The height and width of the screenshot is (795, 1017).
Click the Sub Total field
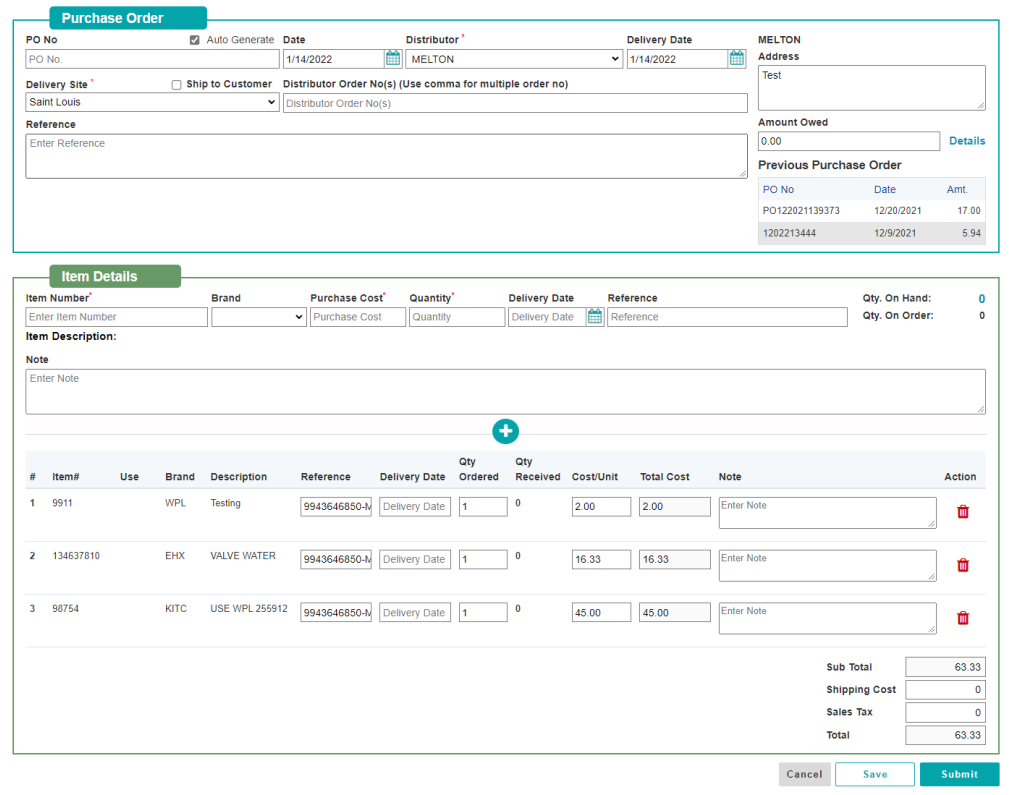[946, 667]
